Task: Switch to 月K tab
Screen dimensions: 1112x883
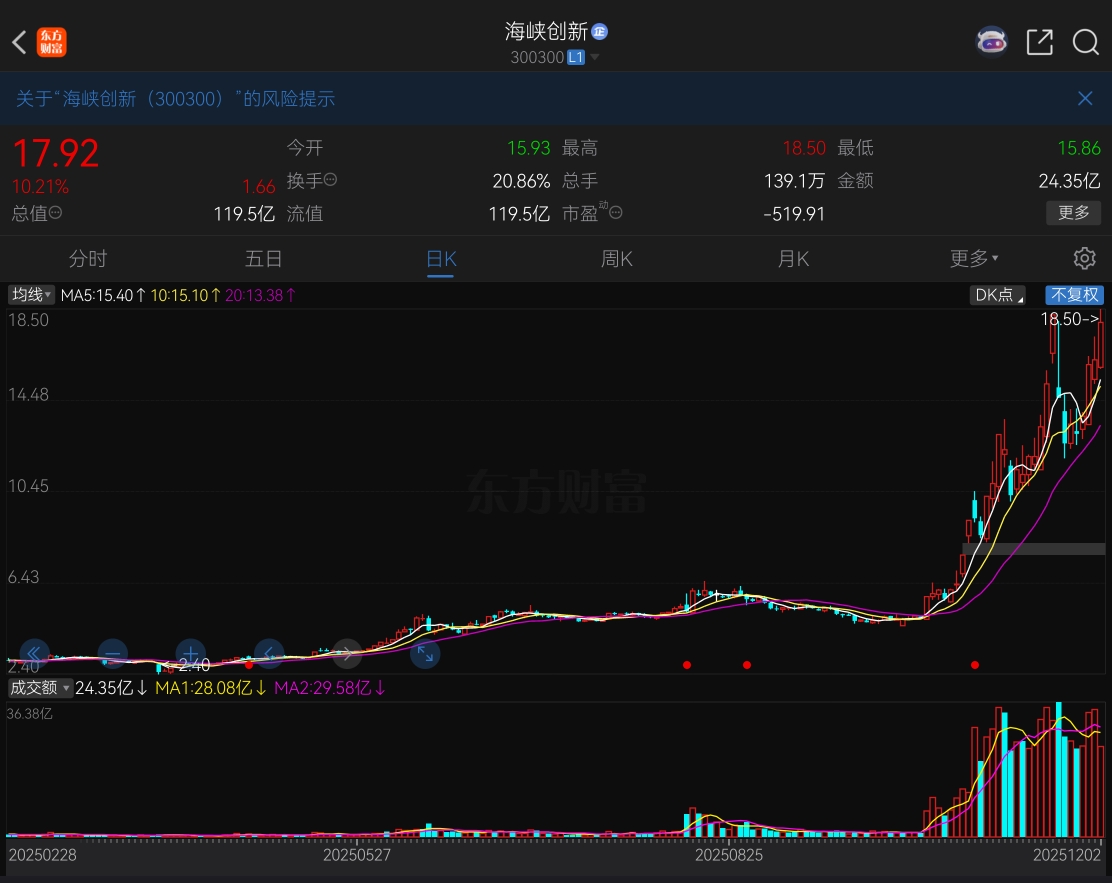Action: 793,258
